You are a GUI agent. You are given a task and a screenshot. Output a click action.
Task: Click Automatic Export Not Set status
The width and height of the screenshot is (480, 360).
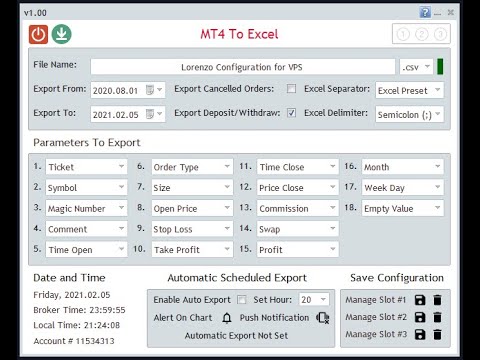[x=236, y=336]
